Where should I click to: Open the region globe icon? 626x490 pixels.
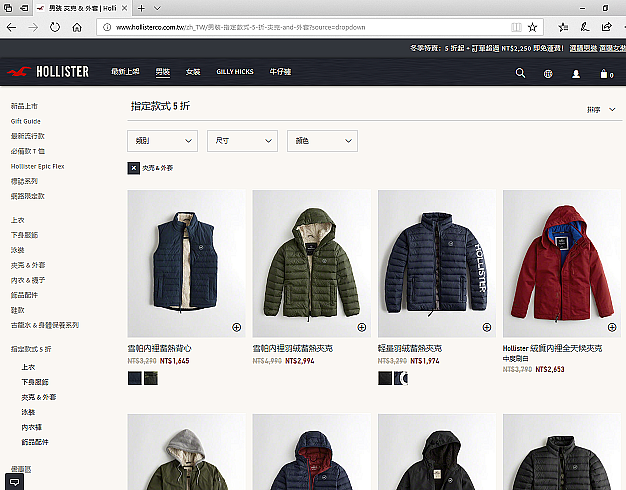coord(548,74)
